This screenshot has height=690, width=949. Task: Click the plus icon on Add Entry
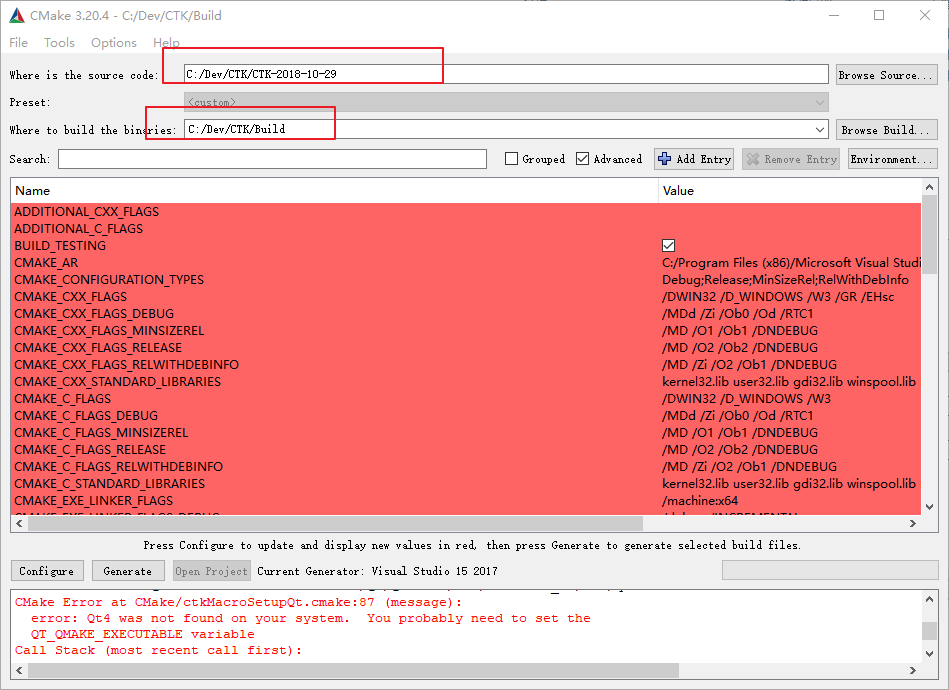pyautogui.click(x=665, y=159)
